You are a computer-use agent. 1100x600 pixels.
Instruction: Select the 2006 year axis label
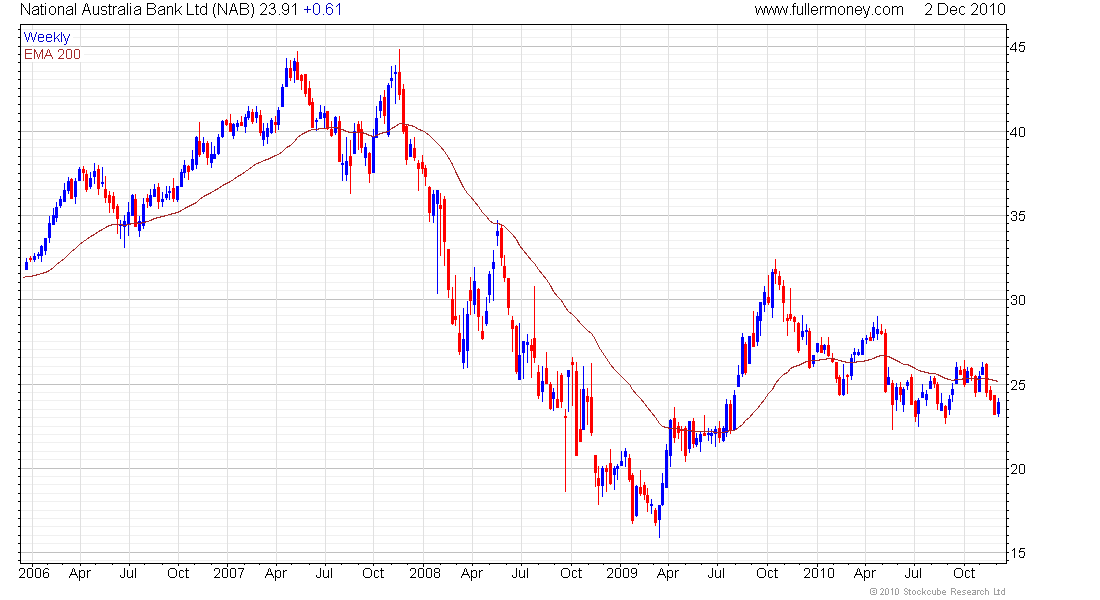click(x=34, y=573)
